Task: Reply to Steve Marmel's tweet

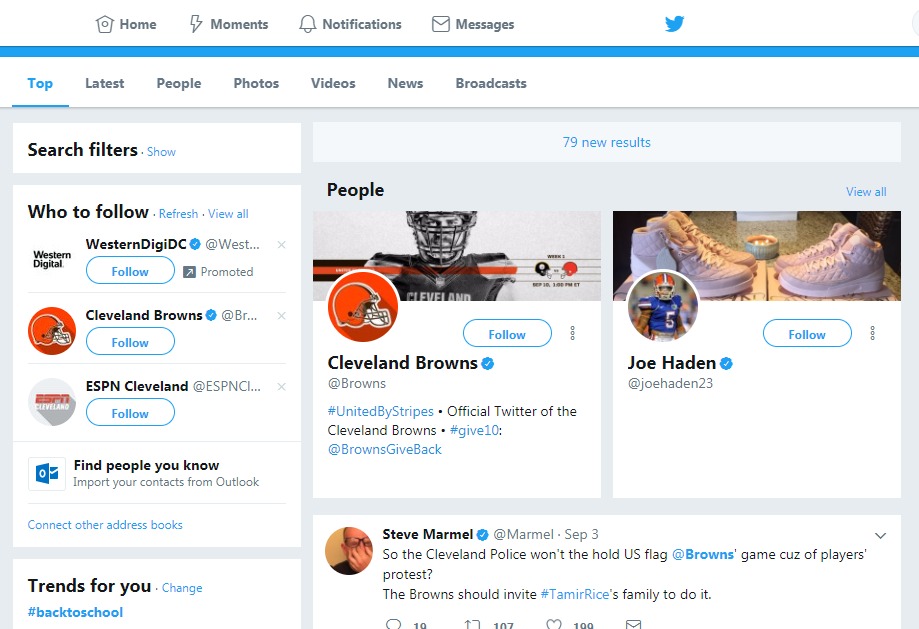Action: pyautogui.click(x=393, y=624)
